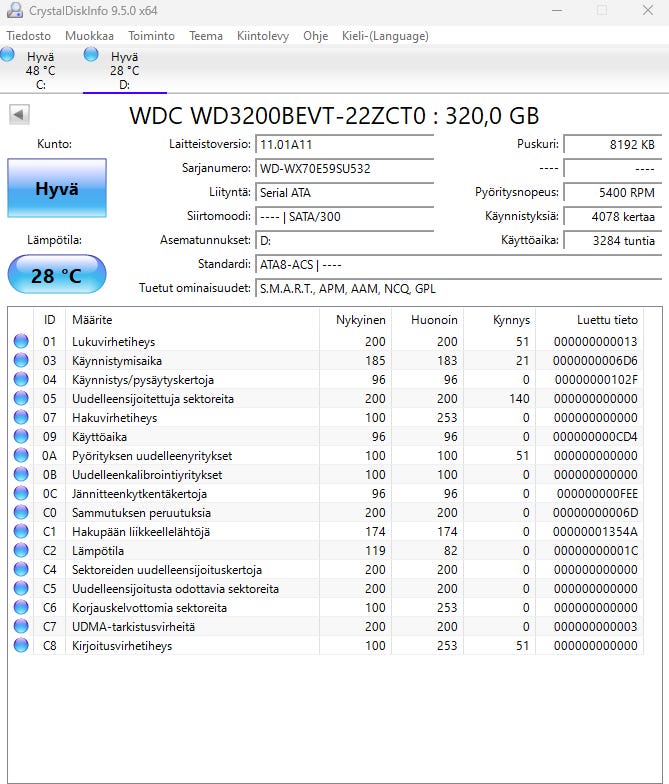This screenshot has height=784, width=669.
Task: Click status icon for Pyörityksen uudelleenyritykset row
Action: [x=21, y=455]
